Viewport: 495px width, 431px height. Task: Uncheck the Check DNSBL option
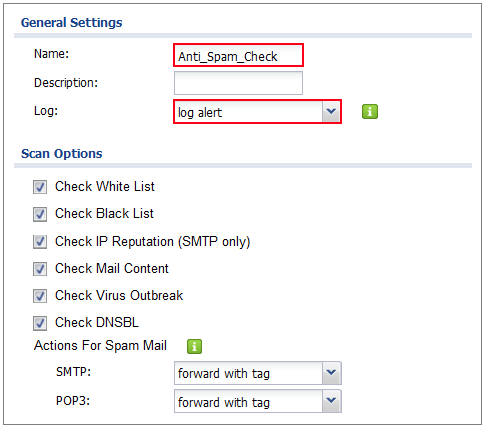click(40, 323)
